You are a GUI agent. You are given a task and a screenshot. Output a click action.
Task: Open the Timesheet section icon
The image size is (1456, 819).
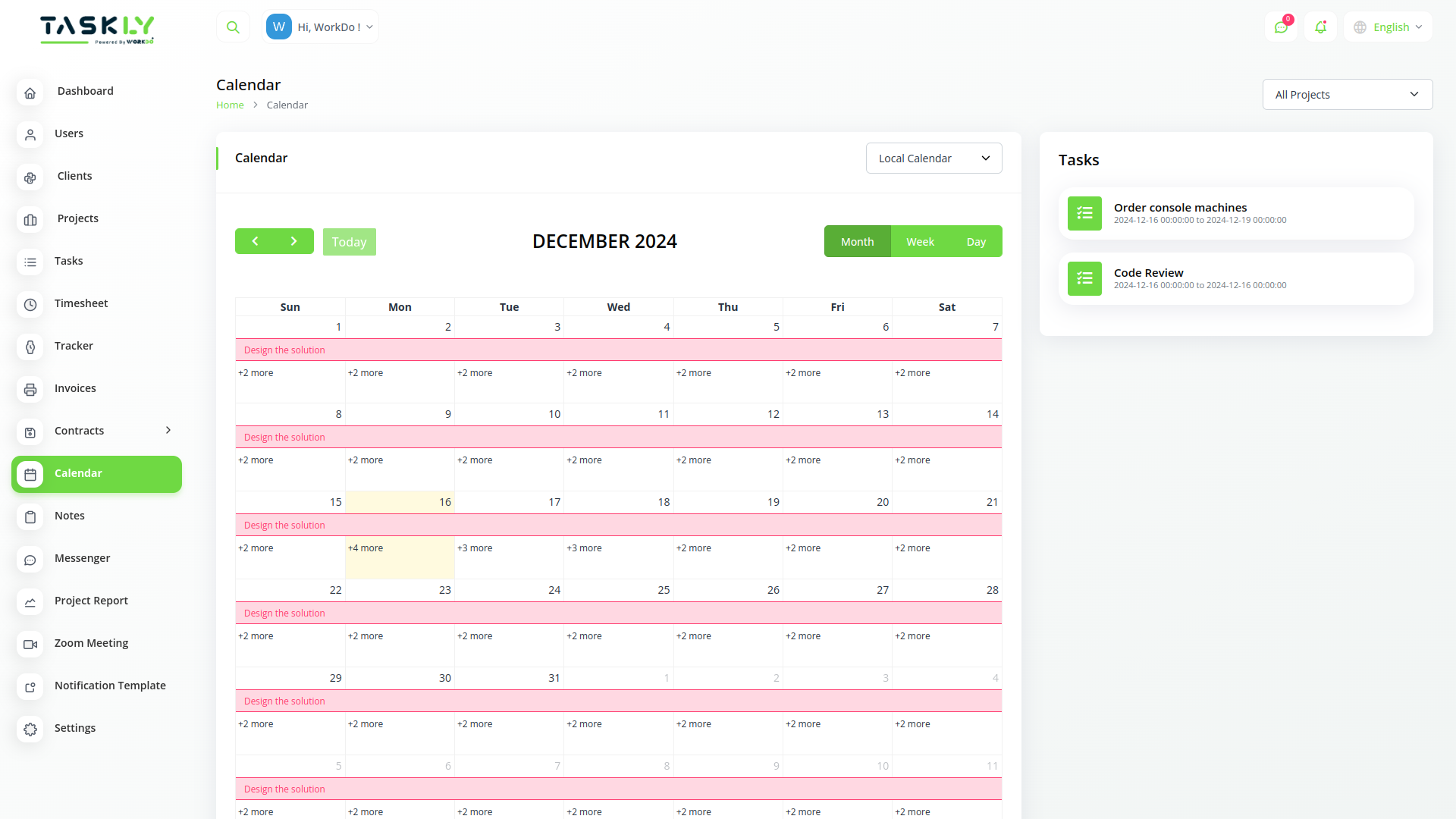30,305
